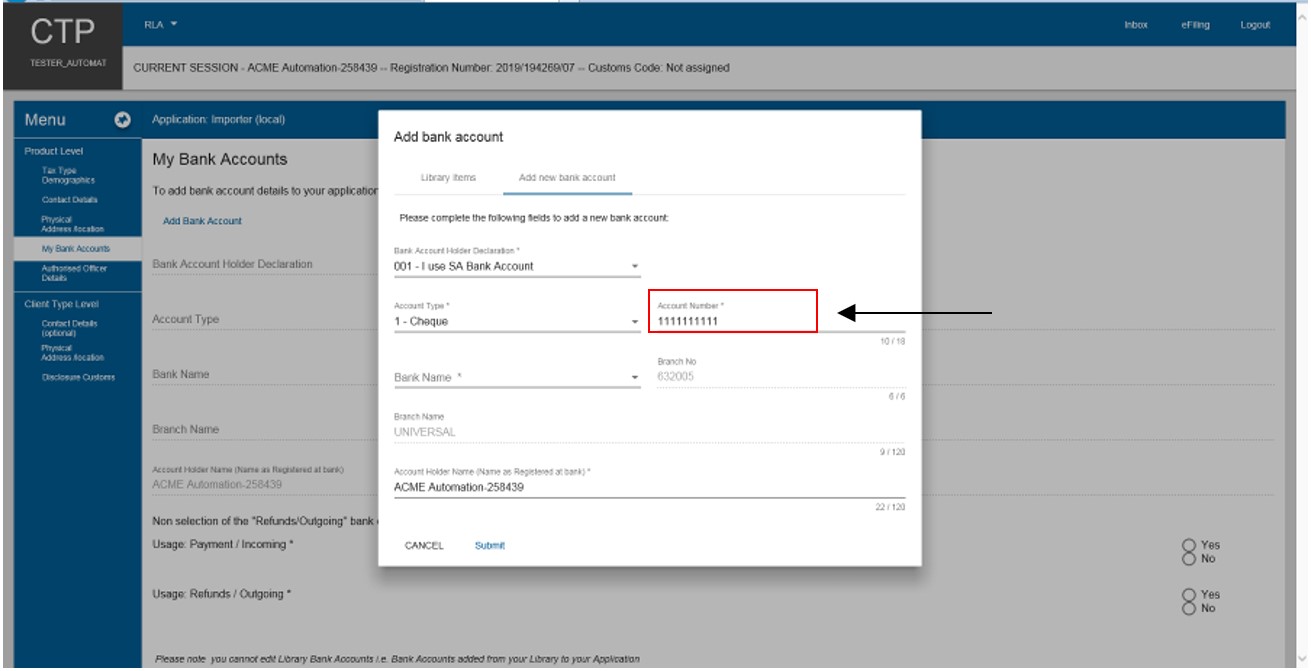Open Physical Address location under Client Type Level

pyautogui.click(x=72, y=353)
